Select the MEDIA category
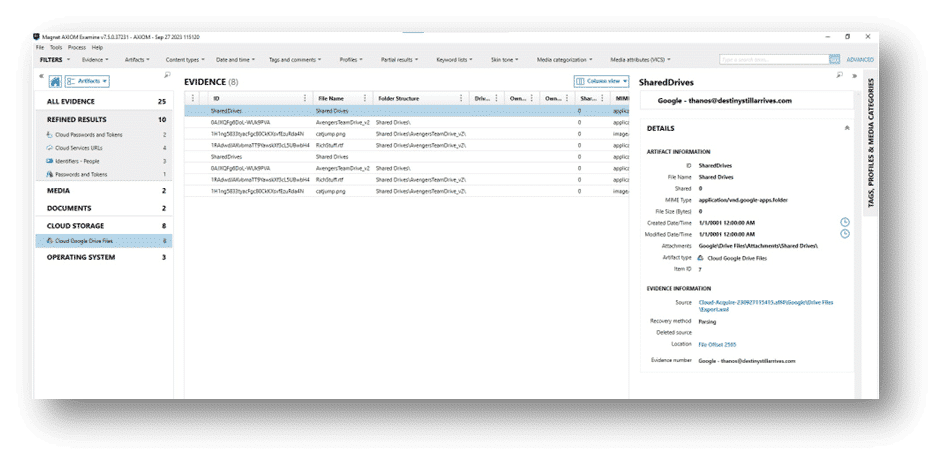Image resolution: width=944 pixels, height=464 pixels. 104,191
